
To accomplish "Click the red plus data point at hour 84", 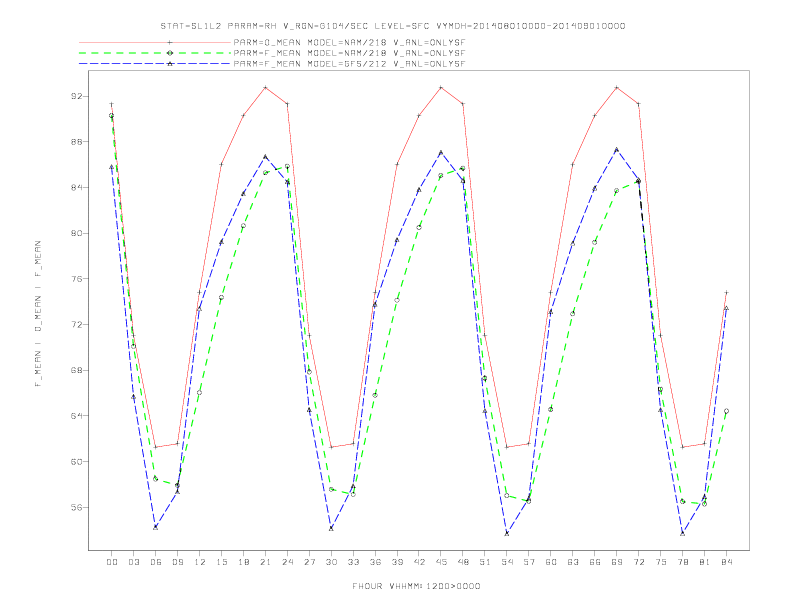I will click(x=726, y=292).
